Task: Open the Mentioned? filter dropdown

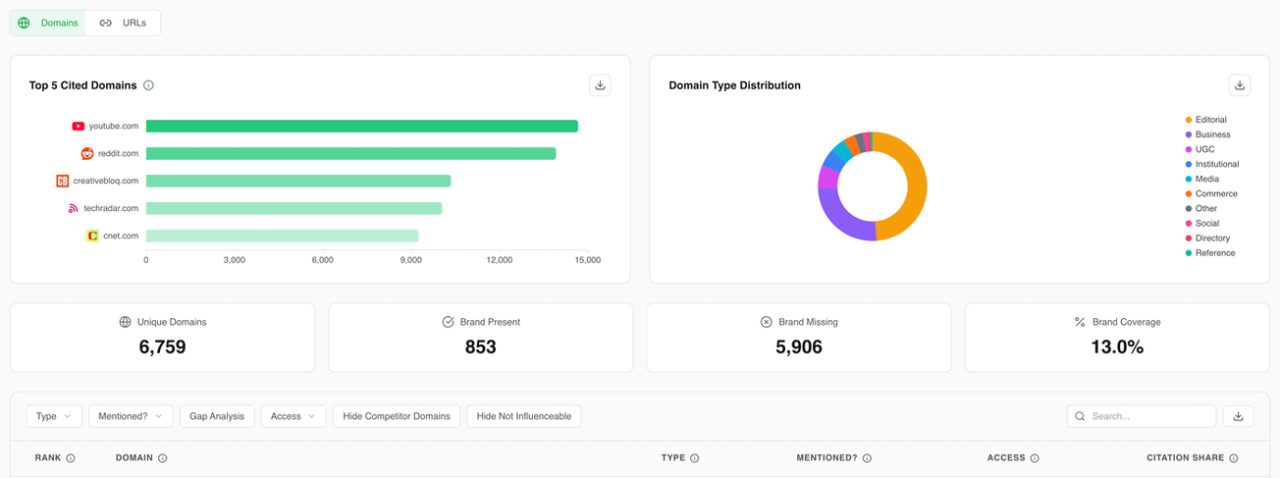Action: pos(131,416)
